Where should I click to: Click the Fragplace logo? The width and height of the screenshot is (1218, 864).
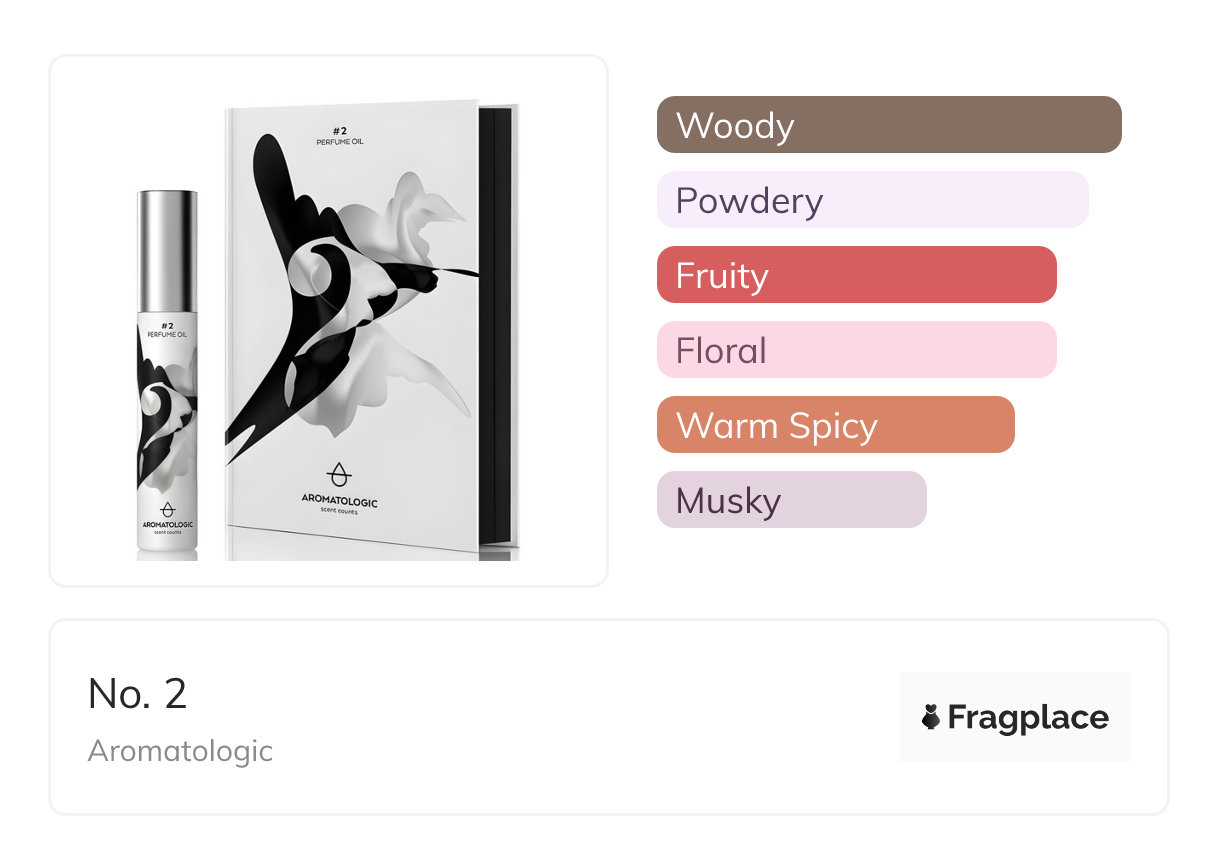pos(1014,717)
